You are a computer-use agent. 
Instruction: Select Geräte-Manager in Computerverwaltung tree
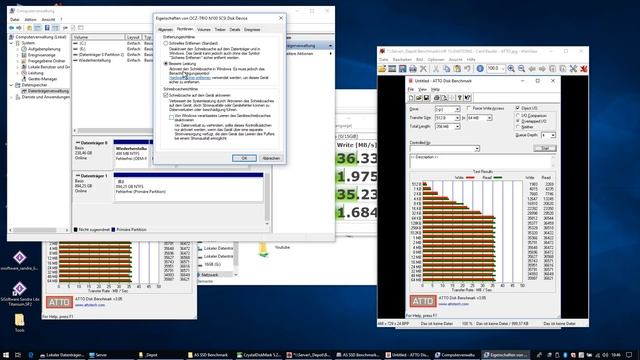click(42, 79)
